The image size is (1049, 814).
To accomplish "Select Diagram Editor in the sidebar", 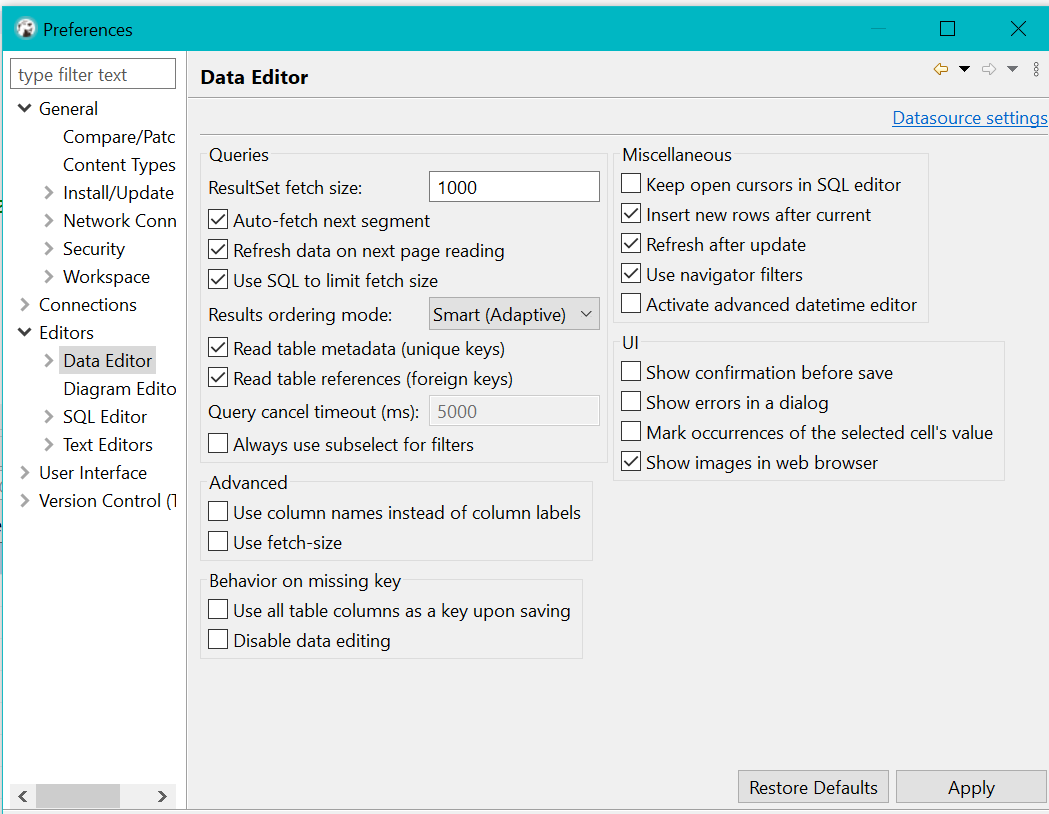I will coord(119,388).
